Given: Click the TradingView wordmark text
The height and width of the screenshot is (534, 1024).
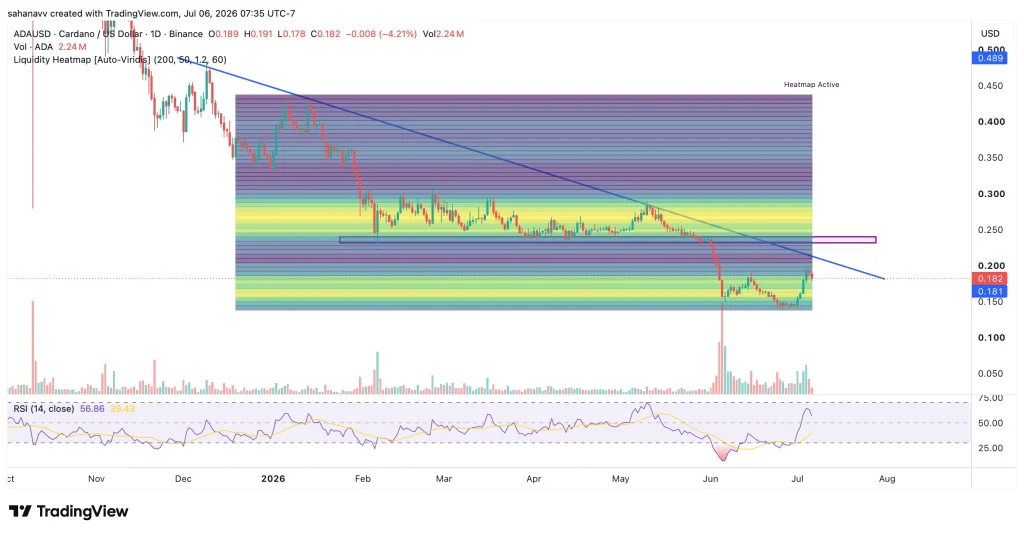Looking at the screenshot, I should [82, 511].
